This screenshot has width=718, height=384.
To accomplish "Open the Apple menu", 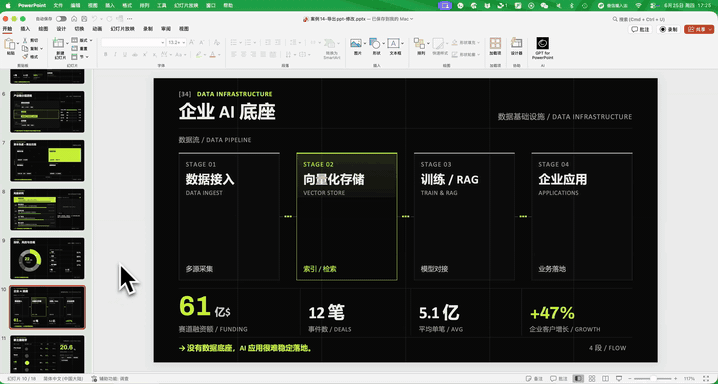I will (x=7, y=5).
